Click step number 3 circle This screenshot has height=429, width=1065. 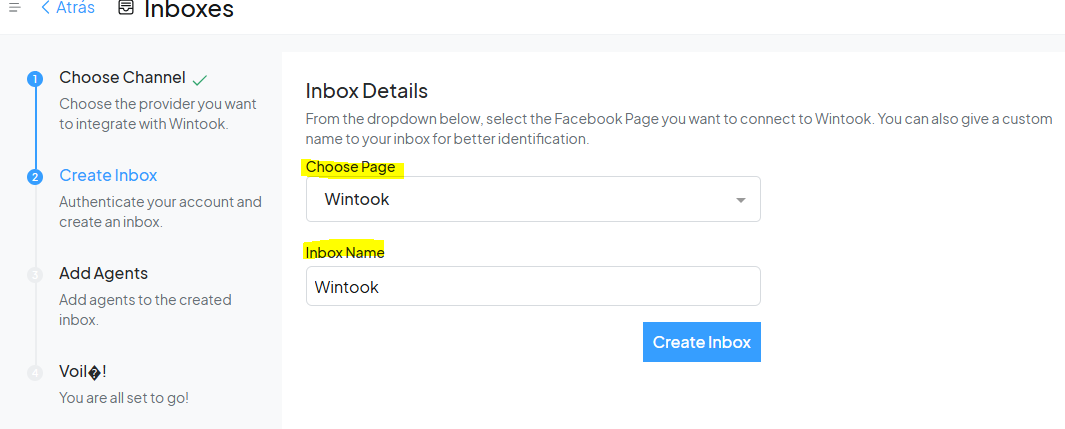coord(35,276)
